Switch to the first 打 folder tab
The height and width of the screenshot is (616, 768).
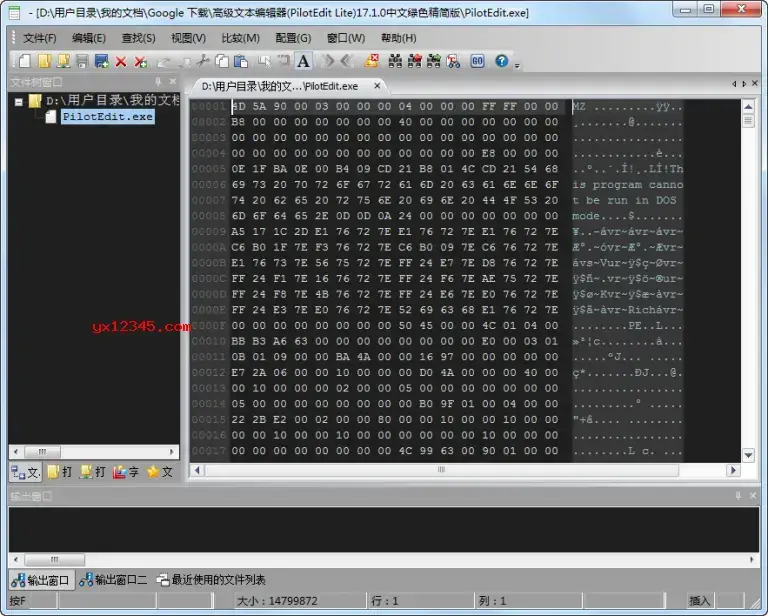tap(60, 472)
